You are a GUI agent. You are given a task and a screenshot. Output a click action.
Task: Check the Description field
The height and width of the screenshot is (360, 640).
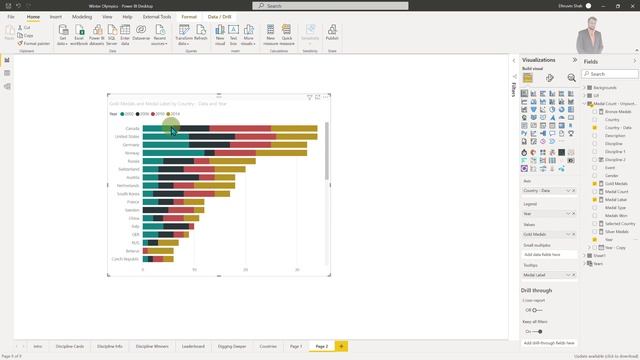point(595,136)
